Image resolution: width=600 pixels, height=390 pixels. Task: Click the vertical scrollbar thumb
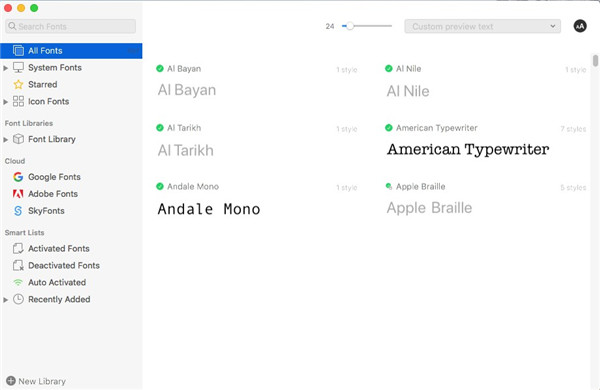click(x=595, y=60)
